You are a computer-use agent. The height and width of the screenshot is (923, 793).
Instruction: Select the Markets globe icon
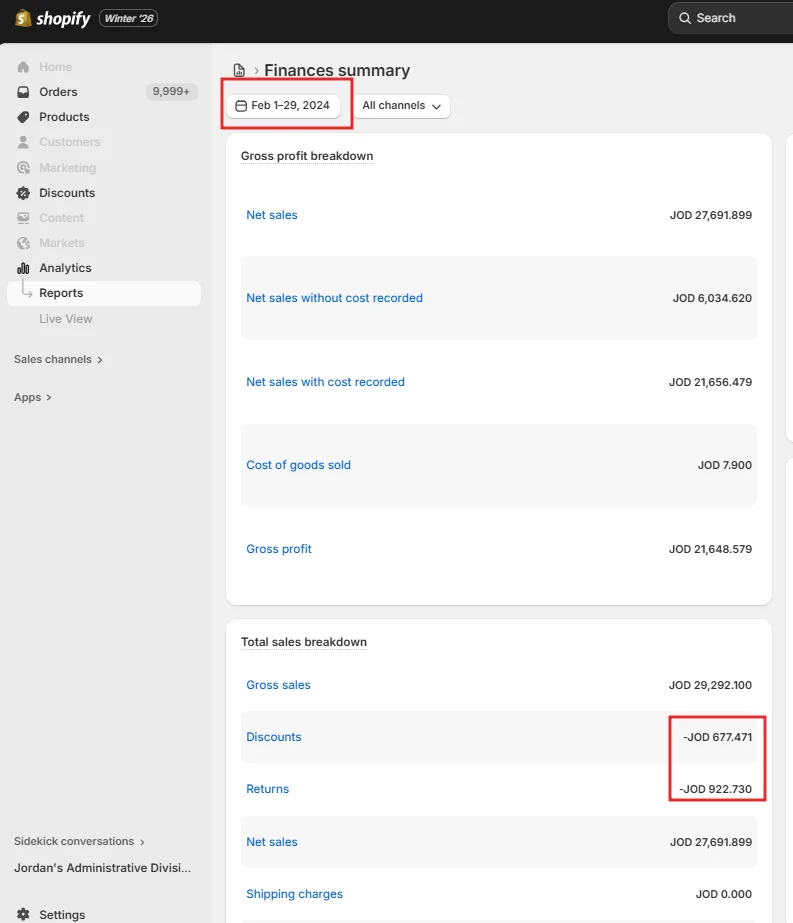point(22,242)
